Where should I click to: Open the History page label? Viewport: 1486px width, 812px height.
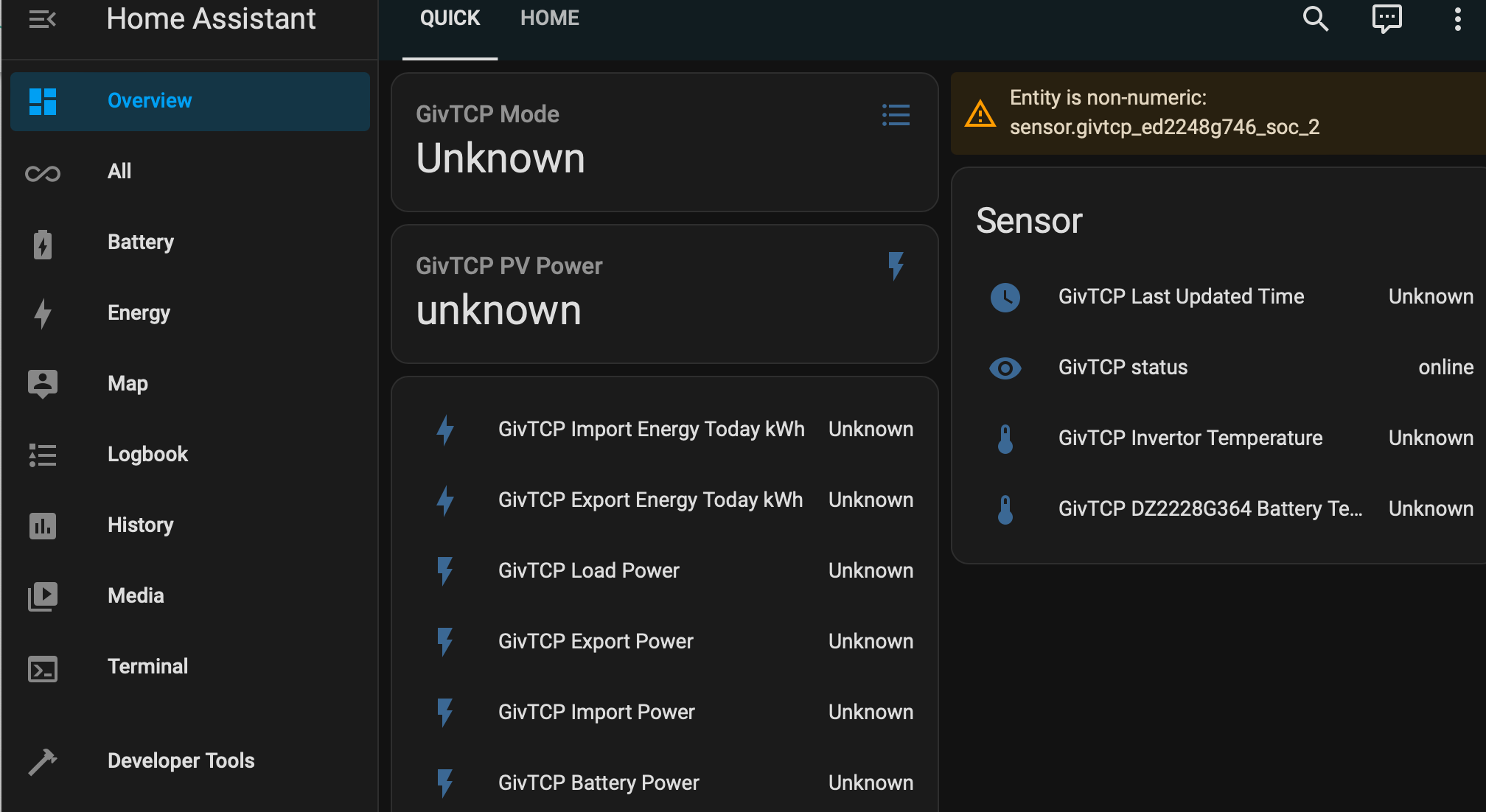click(140, 525)
